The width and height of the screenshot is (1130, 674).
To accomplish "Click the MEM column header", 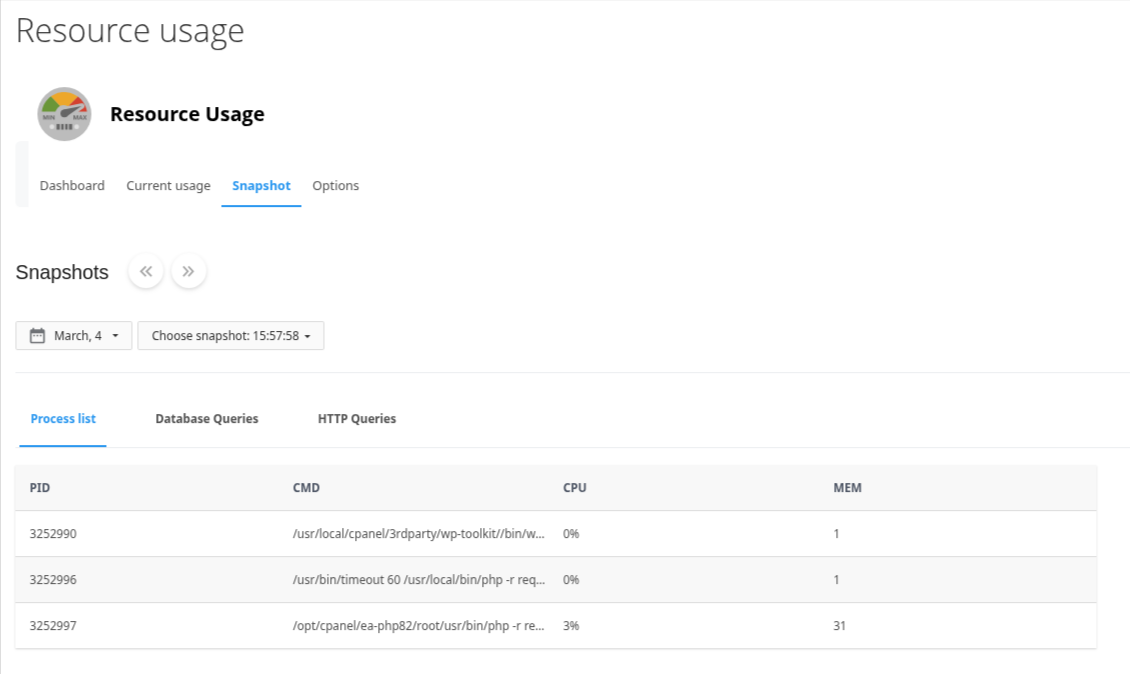I will pos(847,488).
